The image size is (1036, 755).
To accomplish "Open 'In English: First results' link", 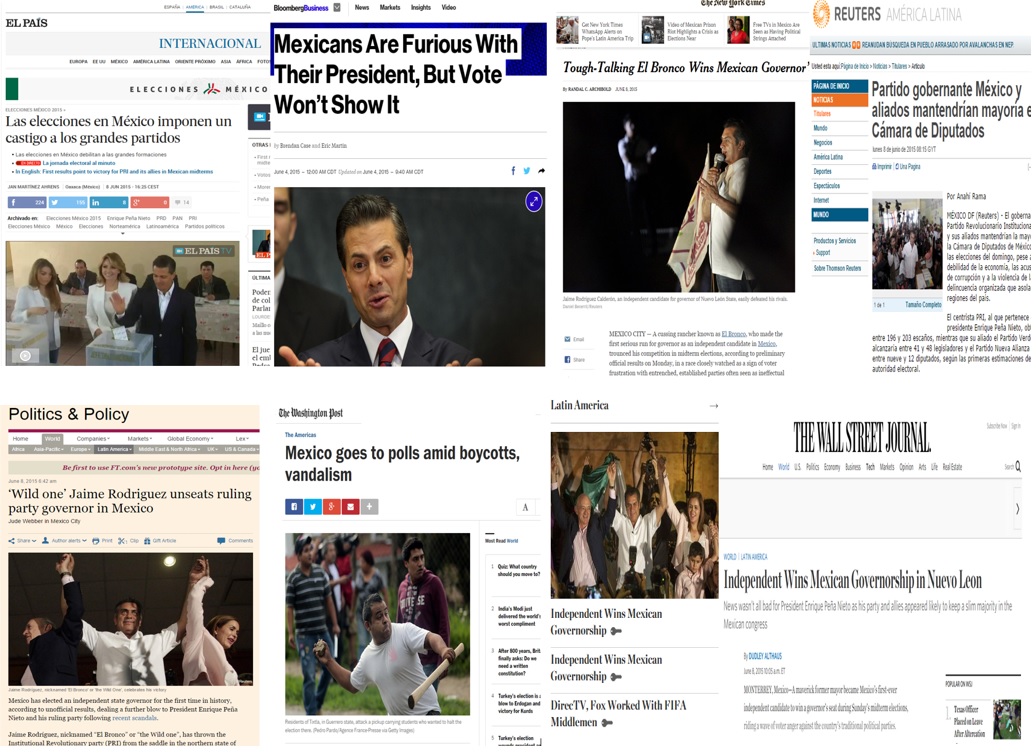I will (x=114, y=171).
